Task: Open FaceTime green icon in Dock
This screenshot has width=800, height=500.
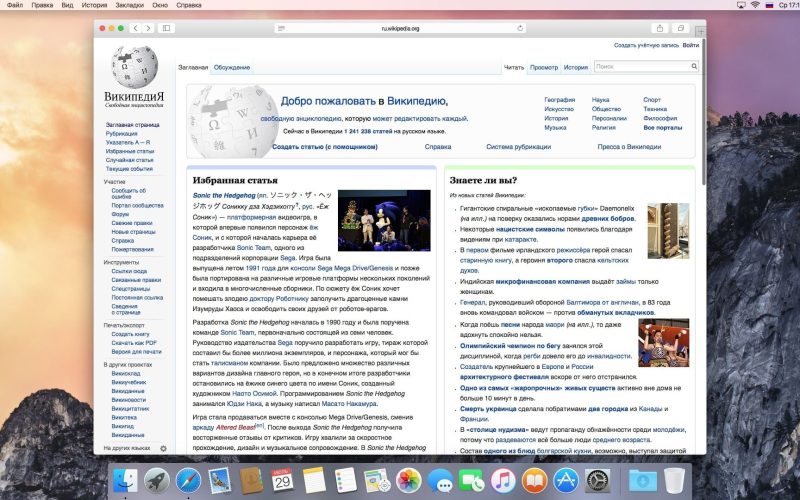Action: (x=472, y=480)
